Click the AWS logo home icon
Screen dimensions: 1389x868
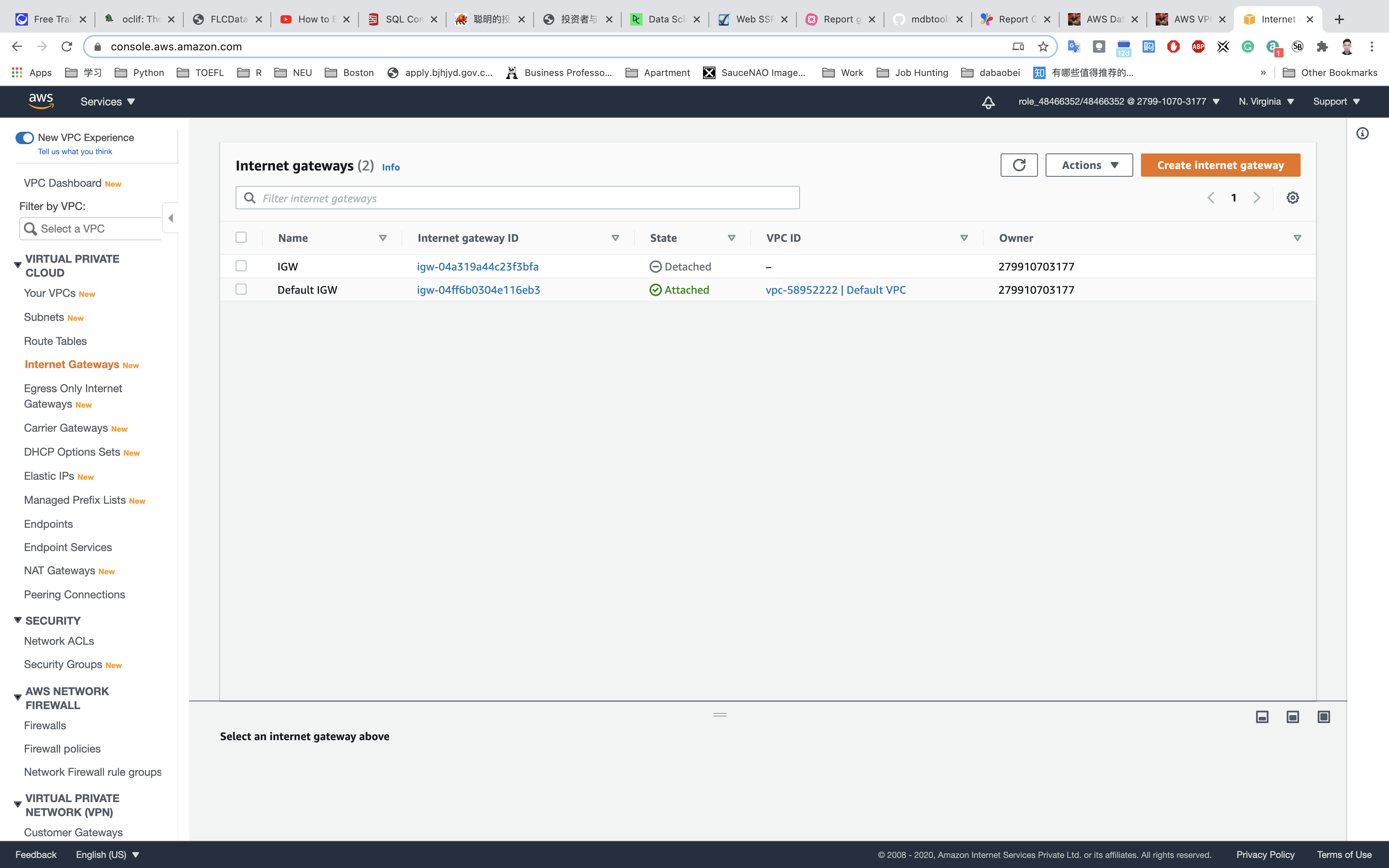41,101
